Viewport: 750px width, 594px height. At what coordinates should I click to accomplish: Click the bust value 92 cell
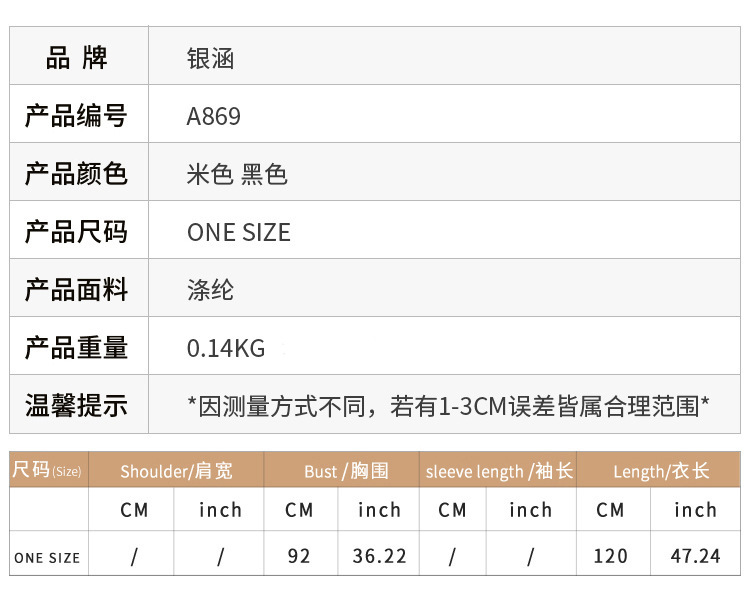(x=299, y=557)
